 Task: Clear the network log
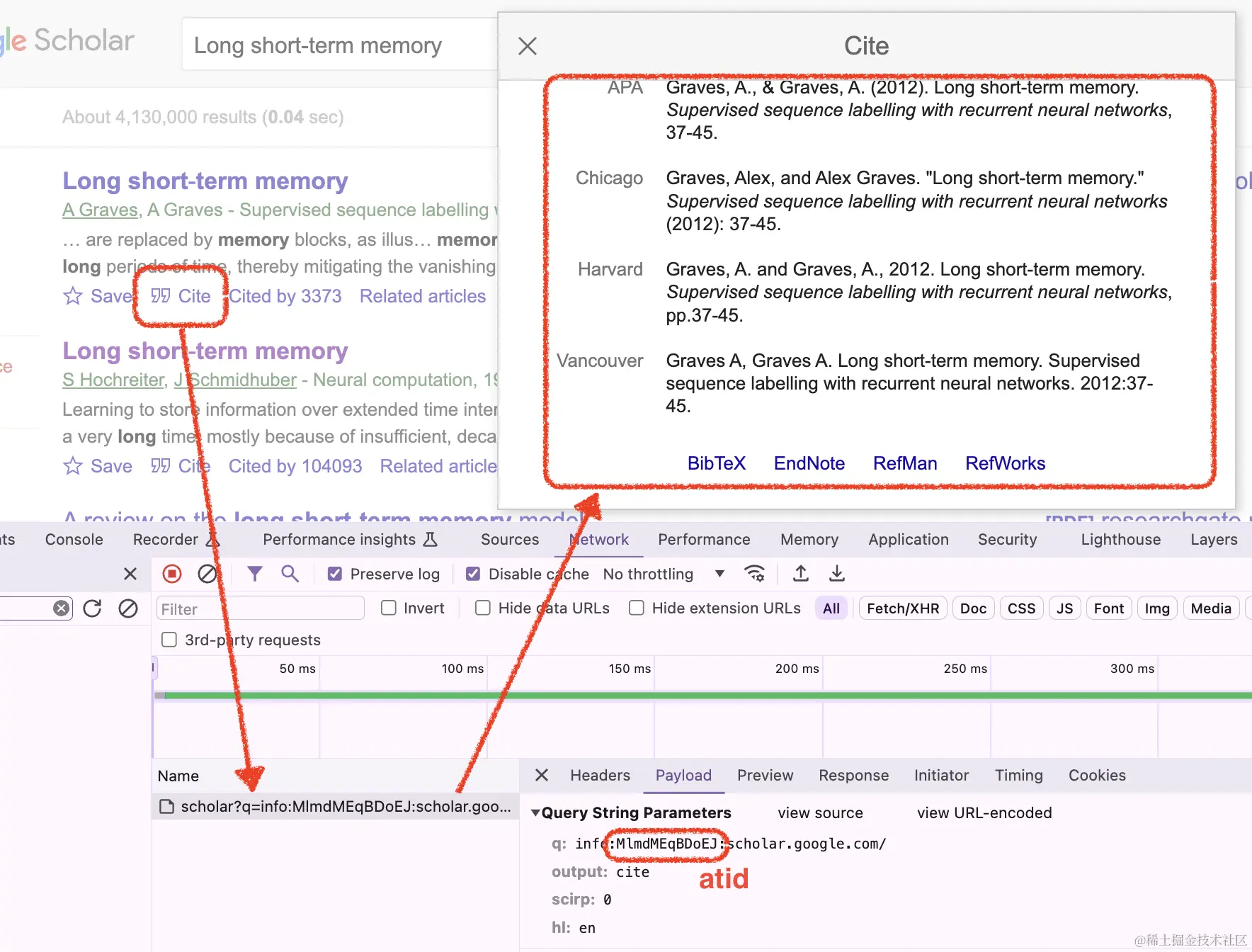[207, 574]
